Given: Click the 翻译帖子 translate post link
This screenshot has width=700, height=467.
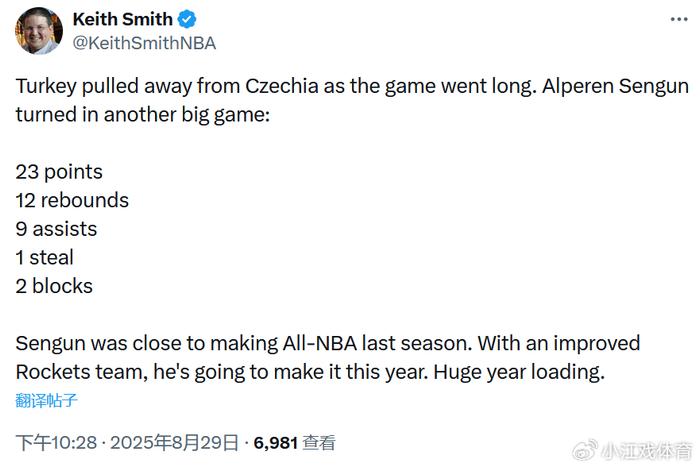Looking at the screenshot, I should [x=46, y=401].
